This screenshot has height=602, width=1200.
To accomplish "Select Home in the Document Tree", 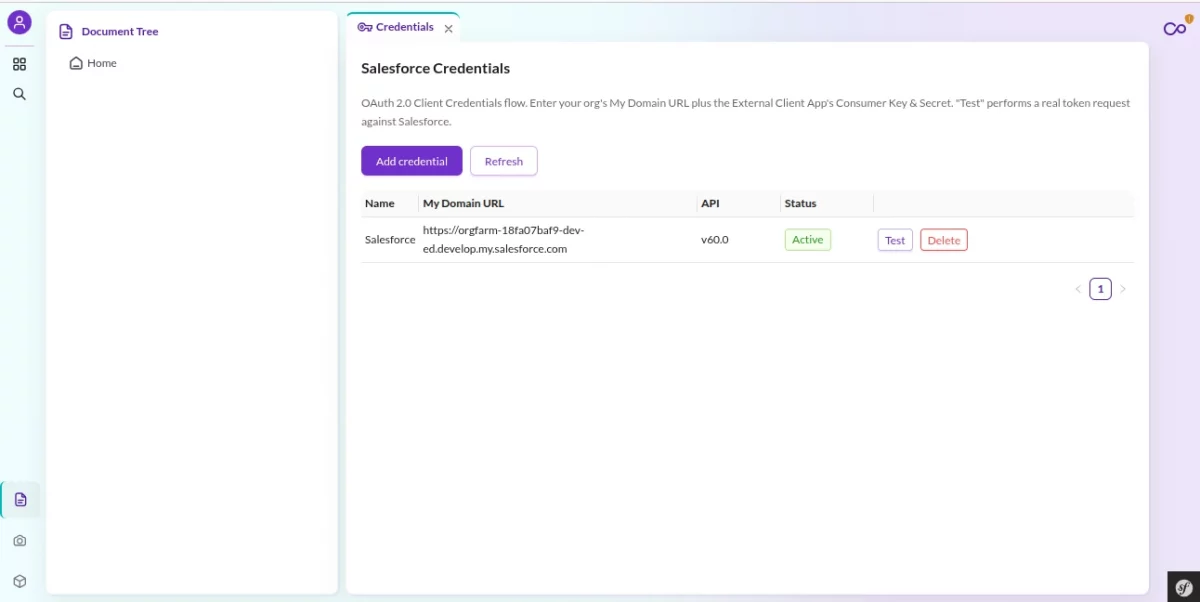I will pyautogui.click(x=102, y=63).
